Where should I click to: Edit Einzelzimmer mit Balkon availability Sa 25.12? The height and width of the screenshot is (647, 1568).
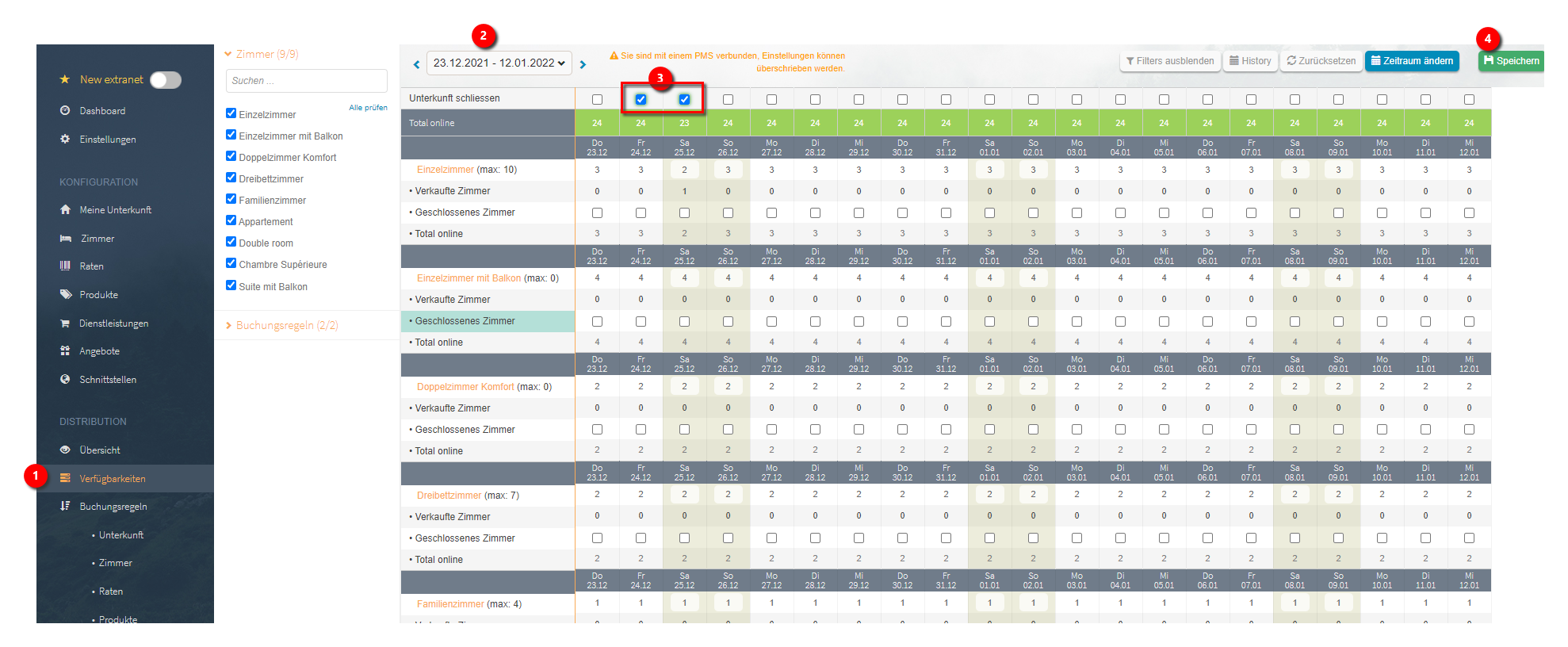pyautogui.click(x=684, y=278)
